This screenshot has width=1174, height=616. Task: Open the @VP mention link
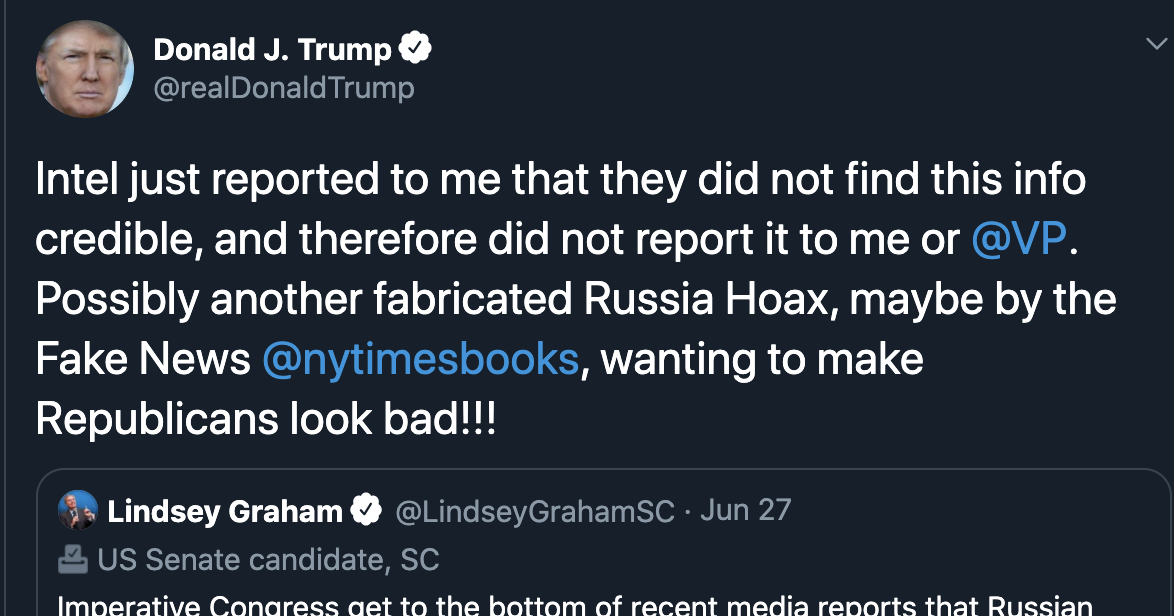(x=1019, y=240)
